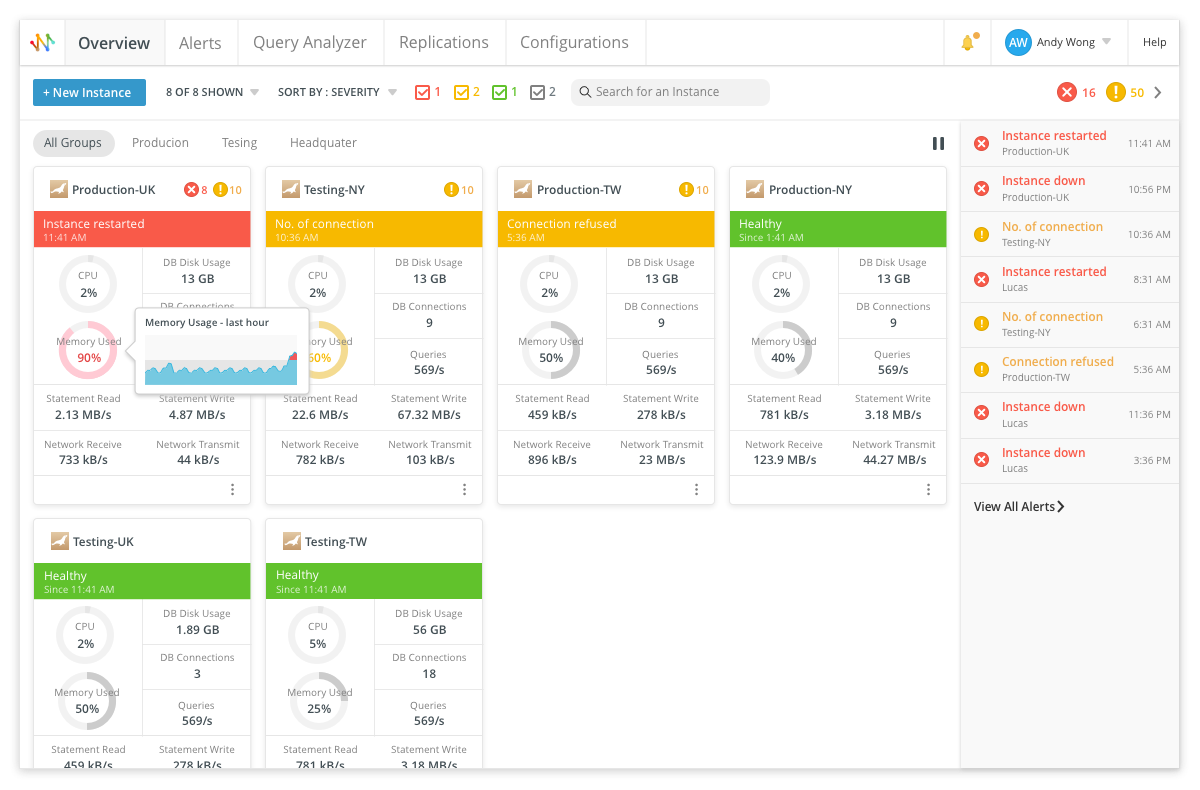Click the colorful app logo icon

[x=42, y=43]
